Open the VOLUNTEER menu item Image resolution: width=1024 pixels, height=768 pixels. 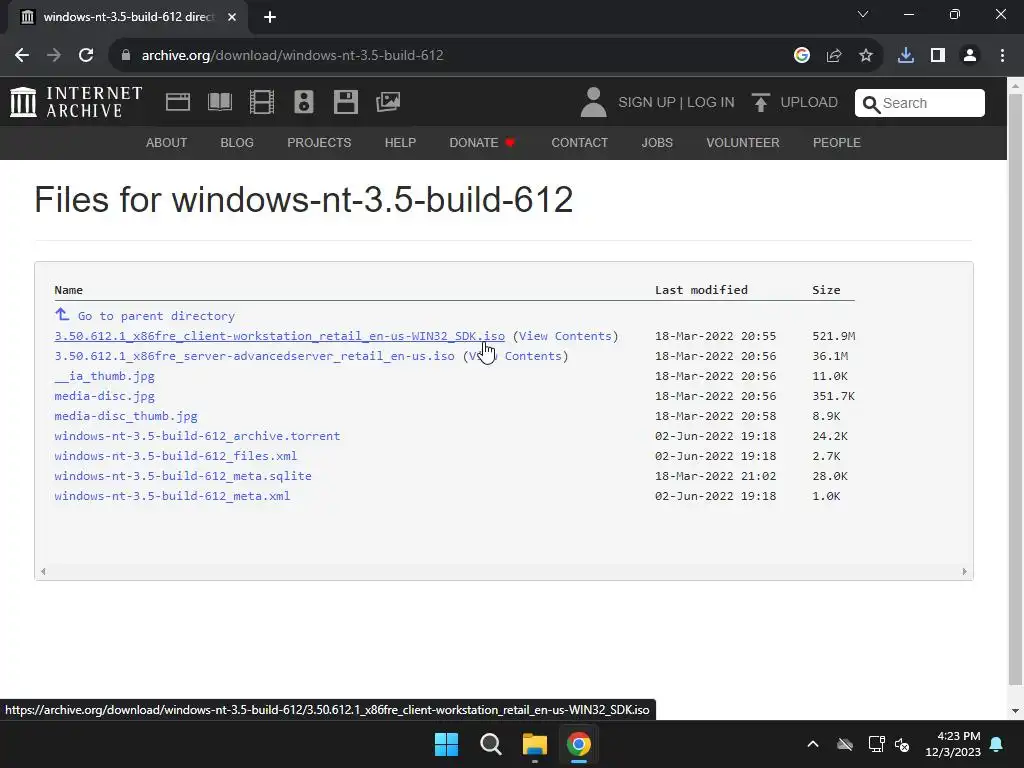[743, 142]
